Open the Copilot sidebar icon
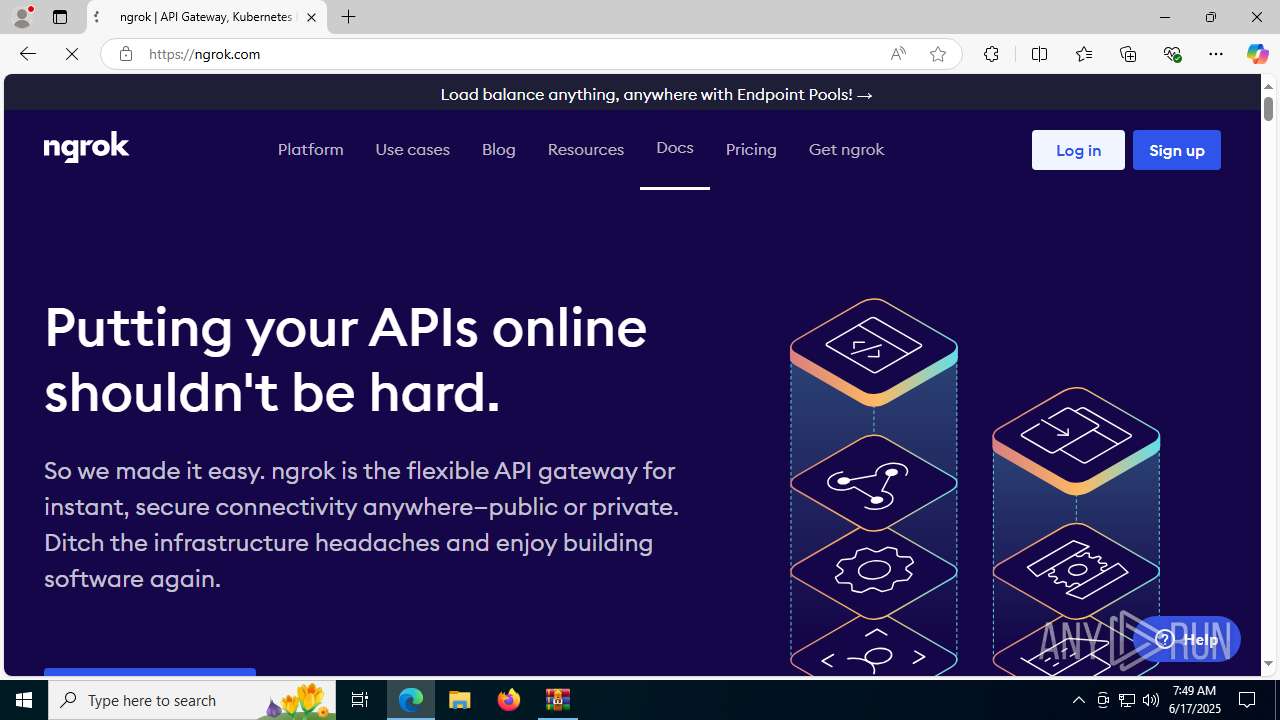The image size is (1280, 720). (1257, 54)
